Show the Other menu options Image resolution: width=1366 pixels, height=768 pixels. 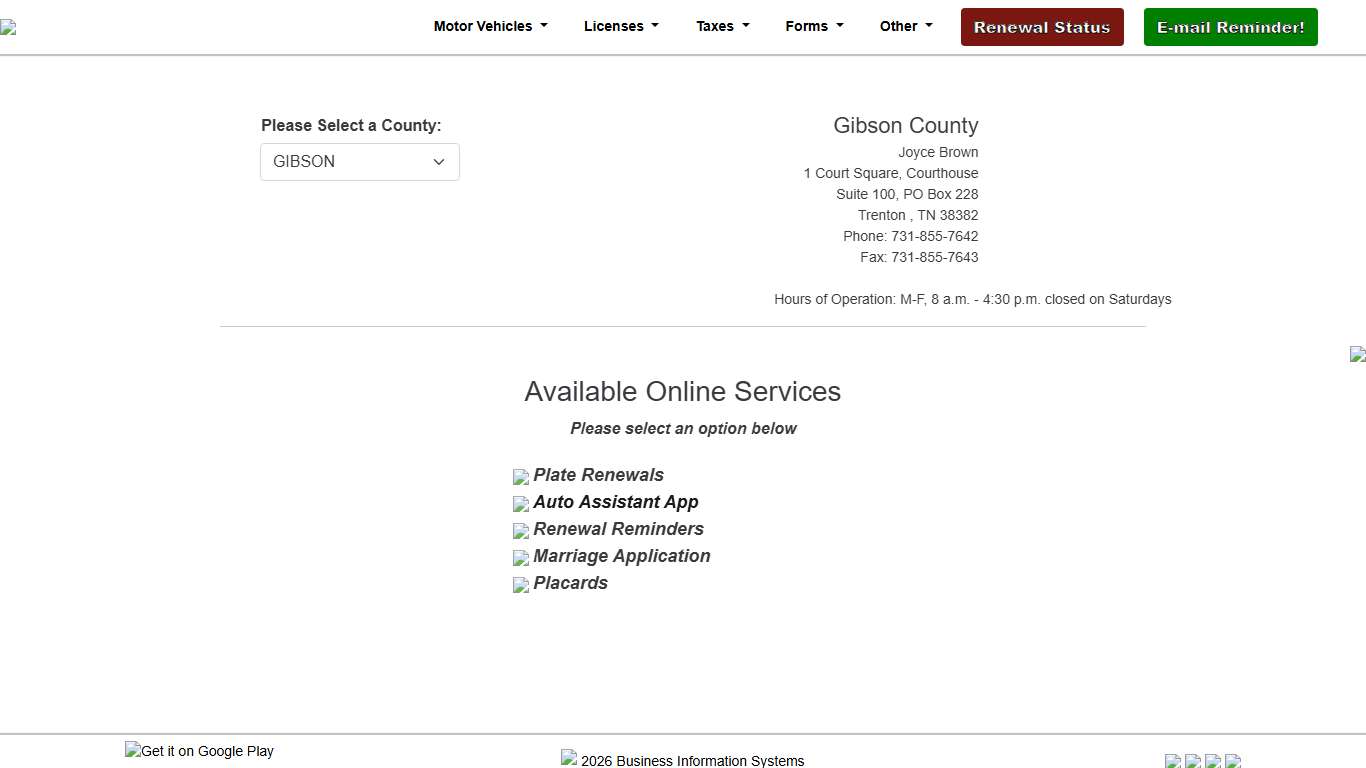[x=906, y=27]
